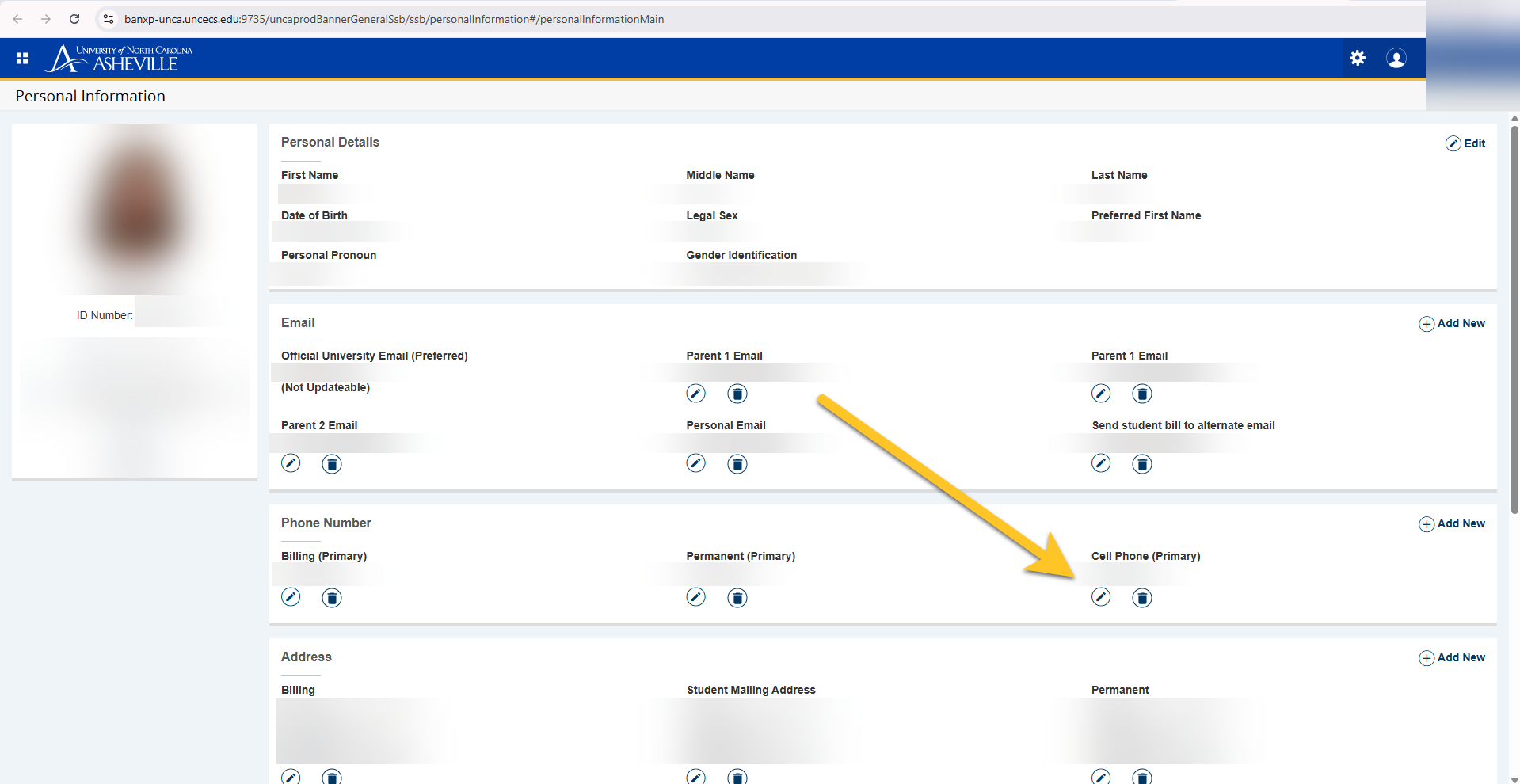
Task: Open the user profile account icon
Action: pos(1396,58)
